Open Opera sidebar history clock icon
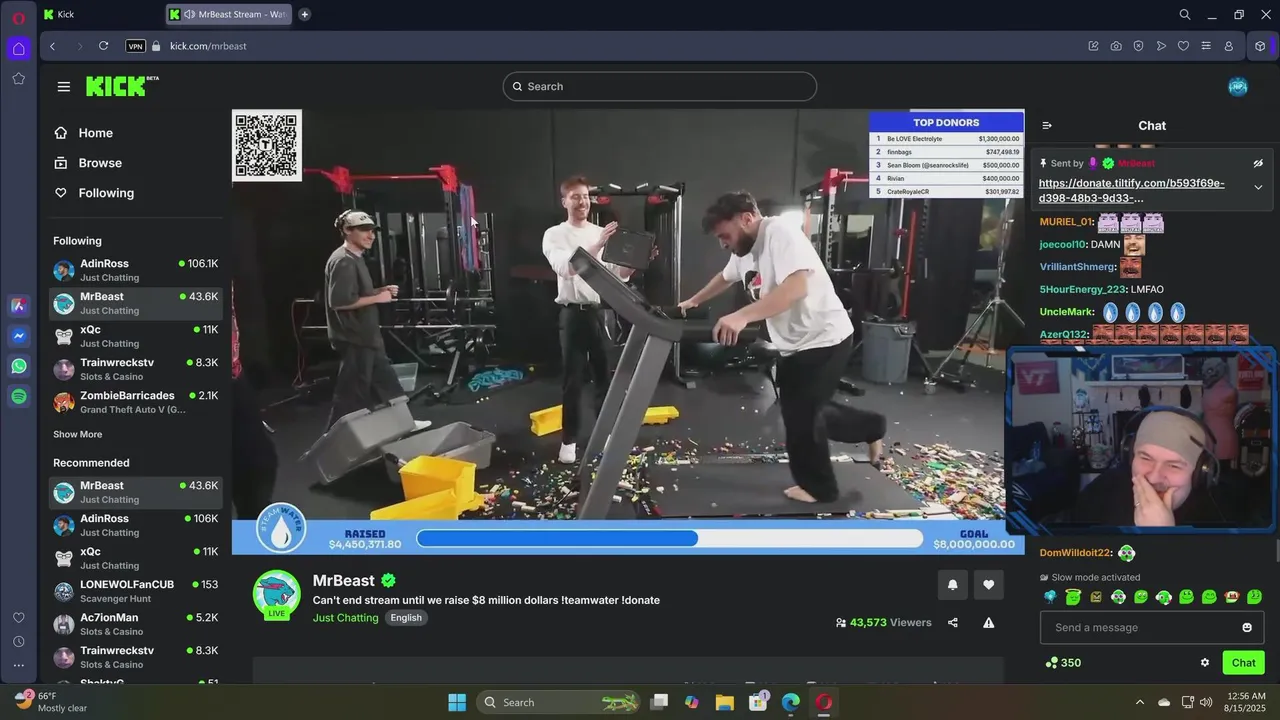The height and width of the screenshot is (720, 1280). click(18, 642)
